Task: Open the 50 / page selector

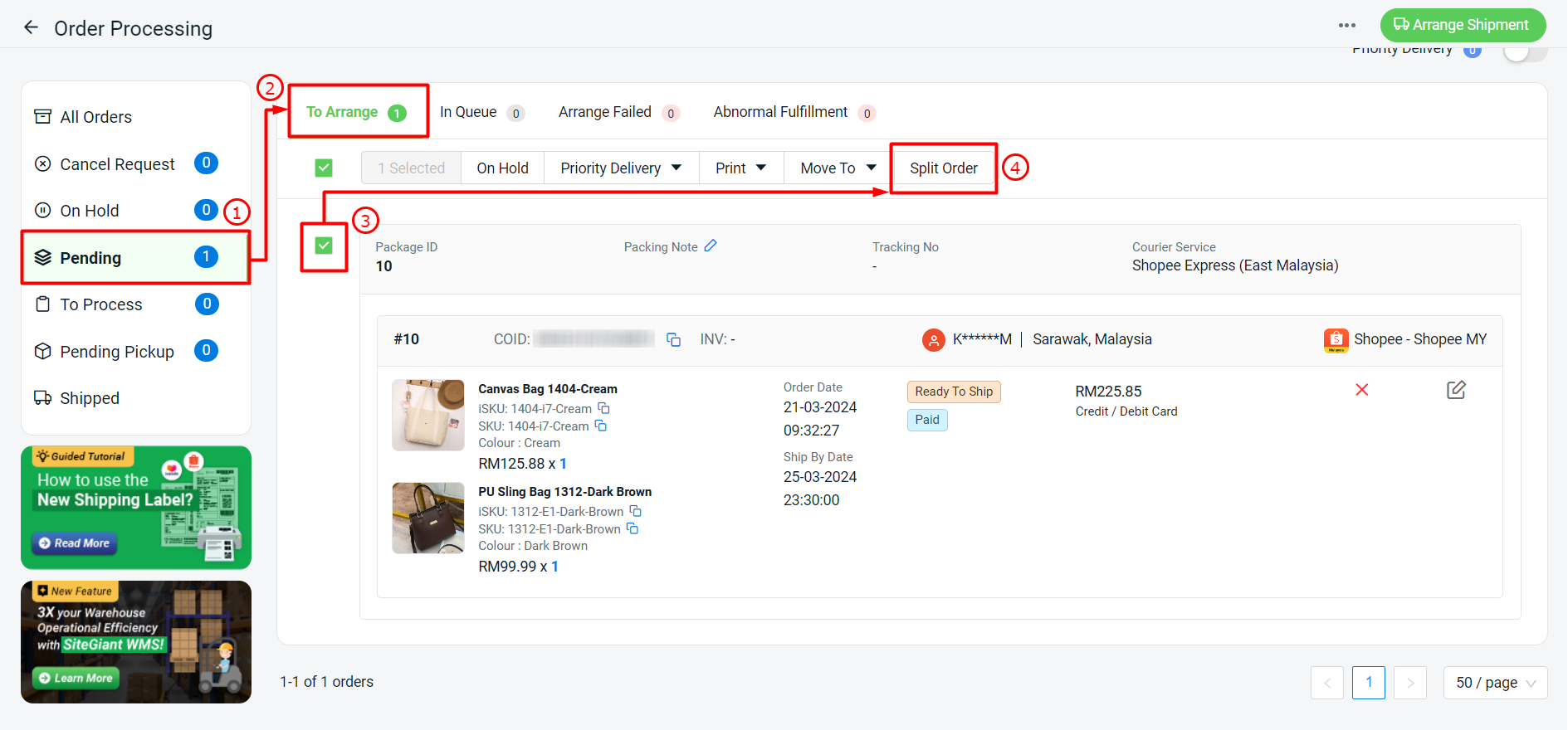Action: tap(1495, 683)
